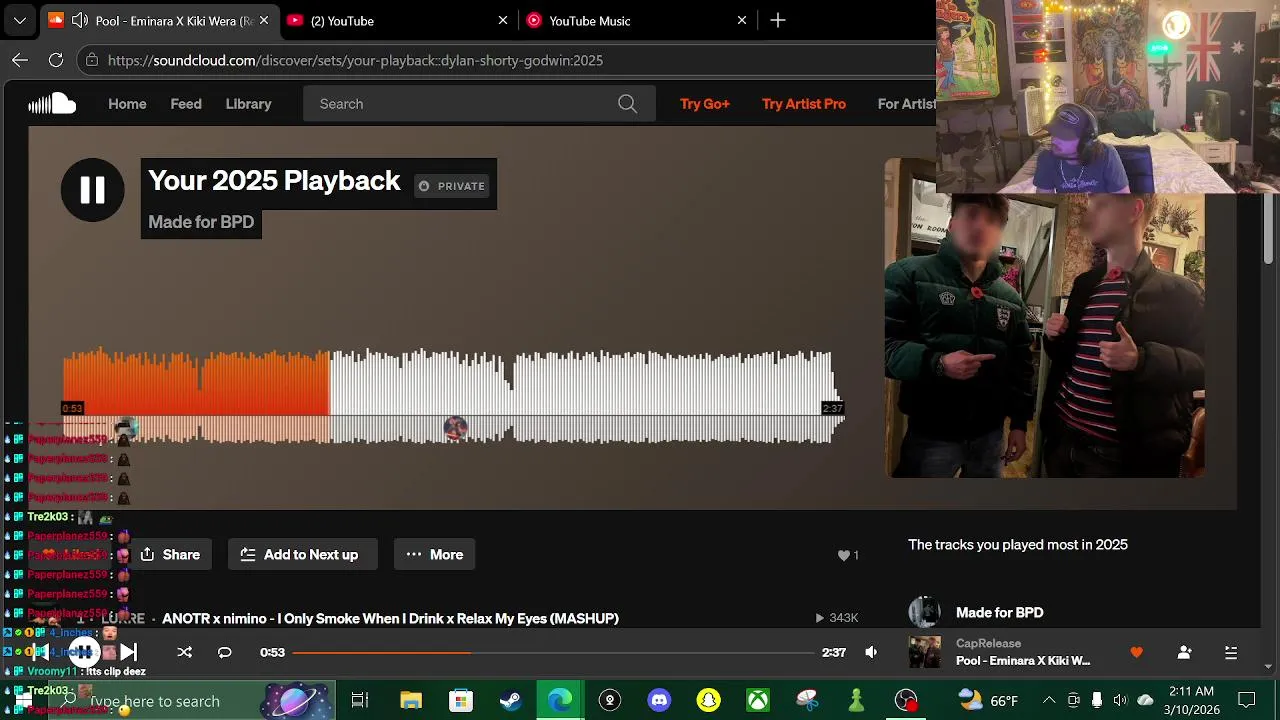
Task: Close the (2) YouTube tab
Action: [x=503, y=20]
